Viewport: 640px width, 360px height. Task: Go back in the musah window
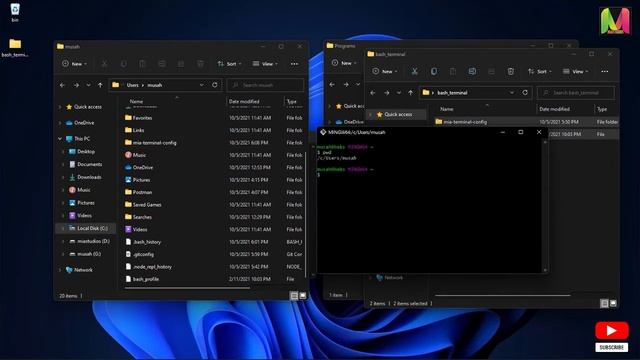(62, 85)
